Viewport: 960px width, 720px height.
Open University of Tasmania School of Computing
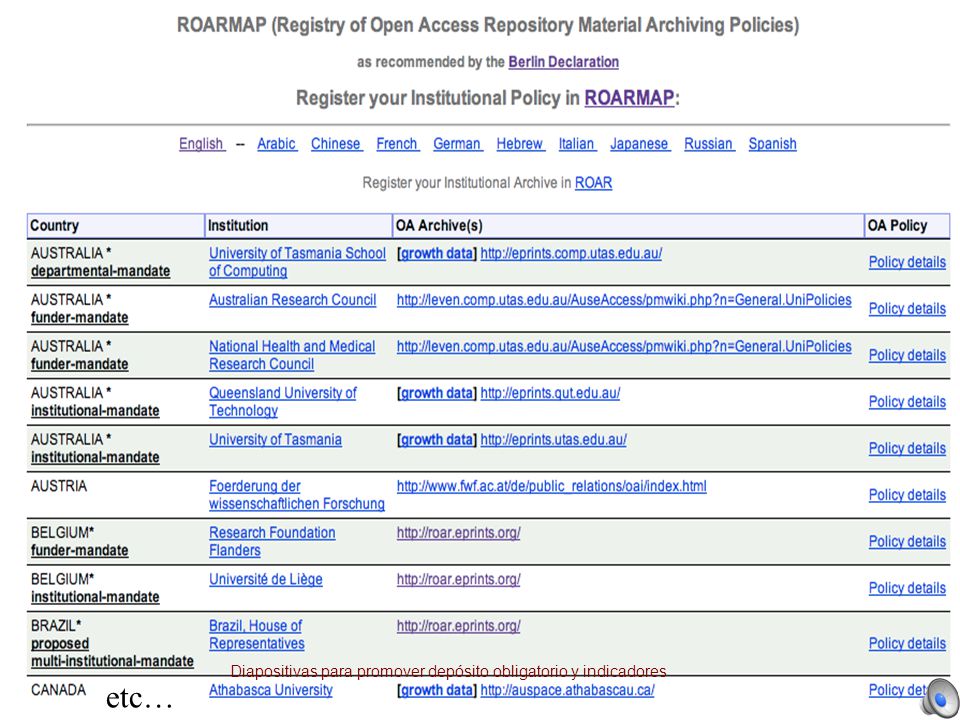click(298, 262)
